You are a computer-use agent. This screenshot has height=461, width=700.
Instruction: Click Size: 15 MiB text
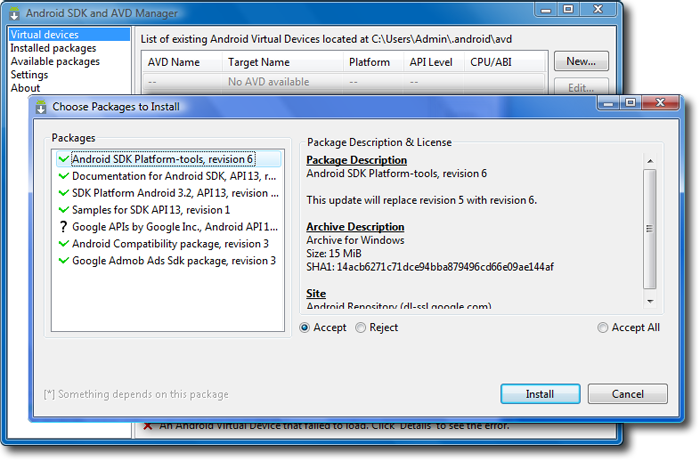click(334, 253)
